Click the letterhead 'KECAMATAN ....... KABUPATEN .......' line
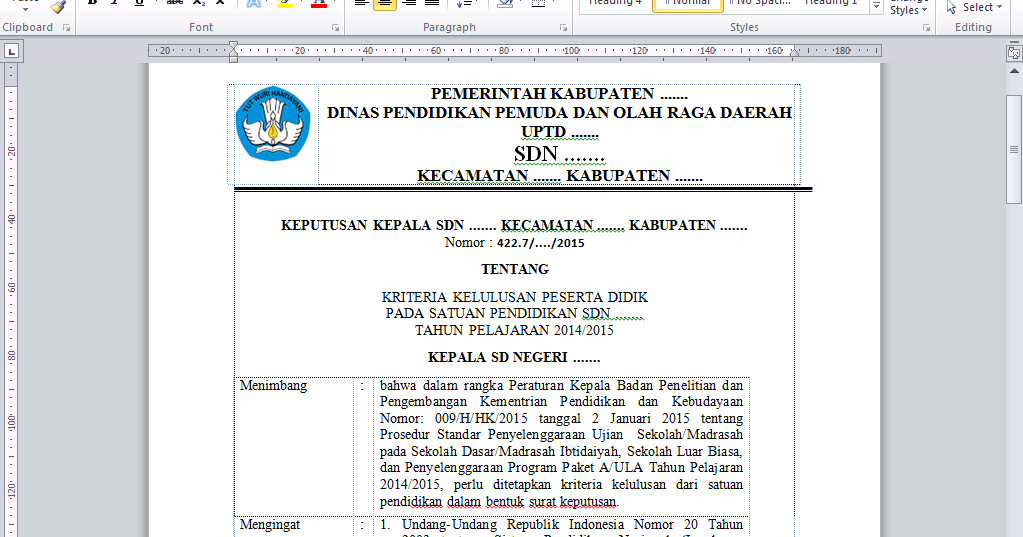The image size is (1023, 537). coord(559,176)
